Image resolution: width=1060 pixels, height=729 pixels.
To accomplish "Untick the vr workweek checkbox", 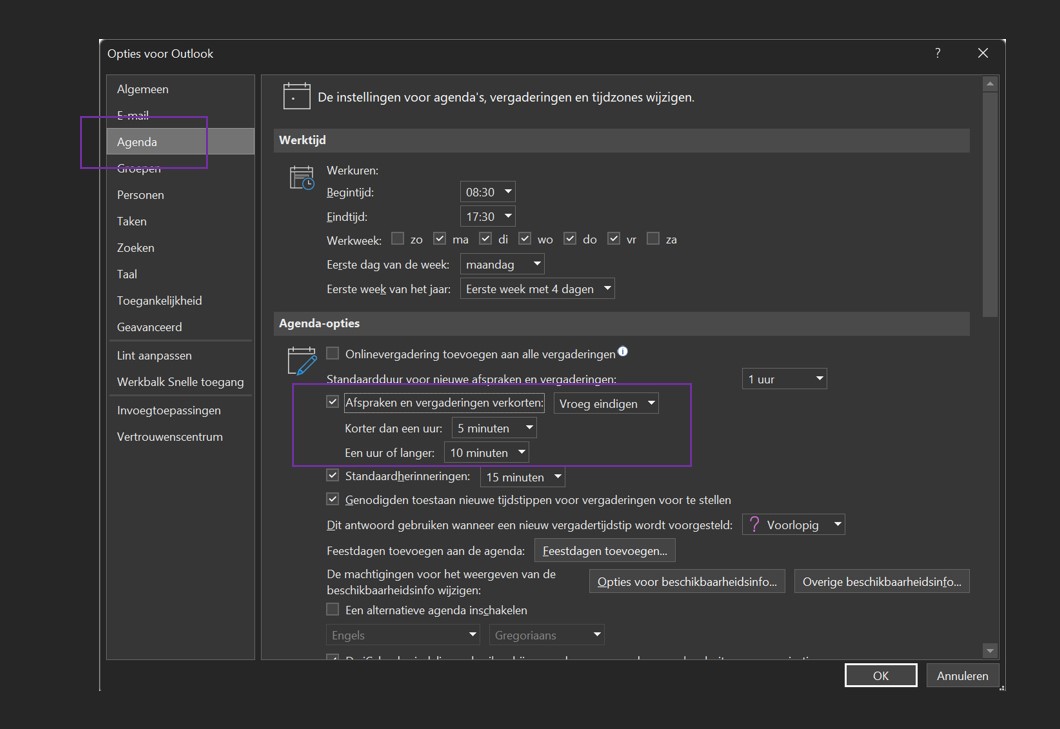I will [614, 238].
